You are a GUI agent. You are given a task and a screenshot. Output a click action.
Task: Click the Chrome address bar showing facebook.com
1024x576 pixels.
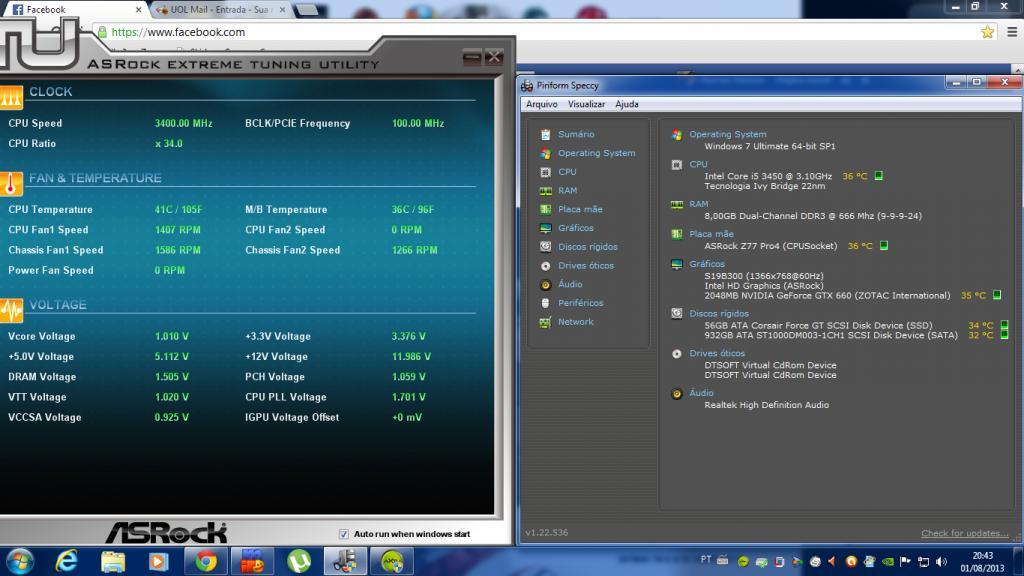536,32
